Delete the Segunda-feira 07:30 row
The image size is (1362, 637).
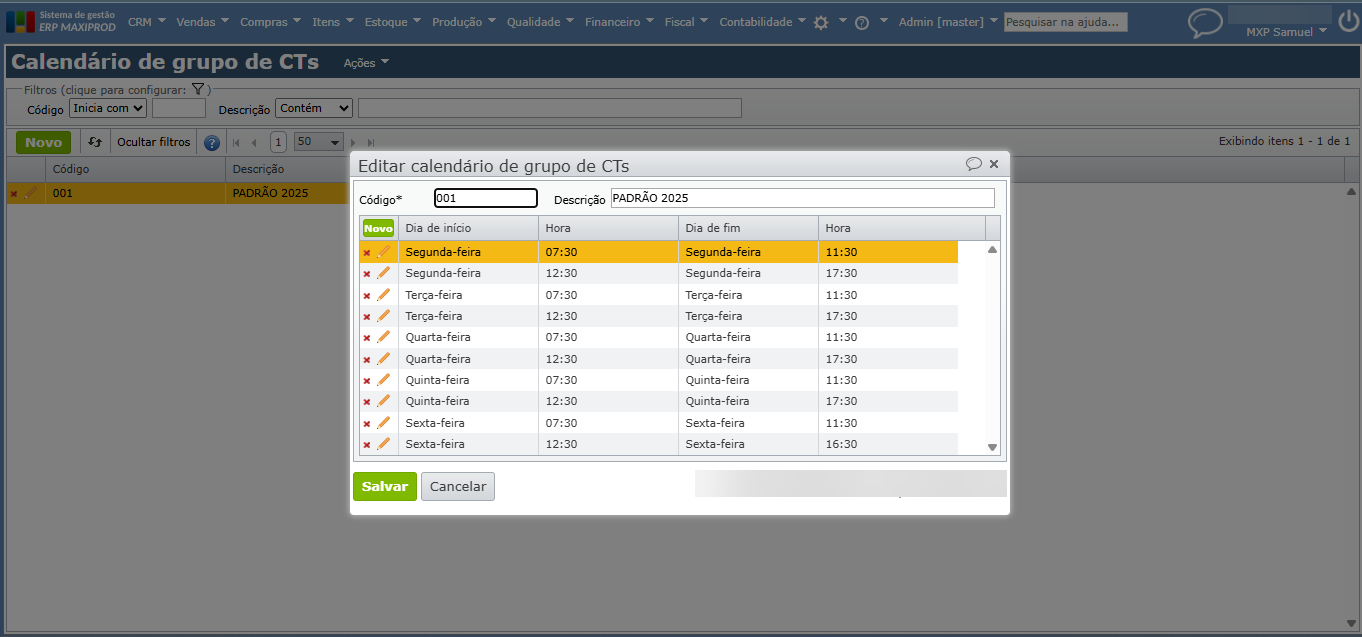367,252
